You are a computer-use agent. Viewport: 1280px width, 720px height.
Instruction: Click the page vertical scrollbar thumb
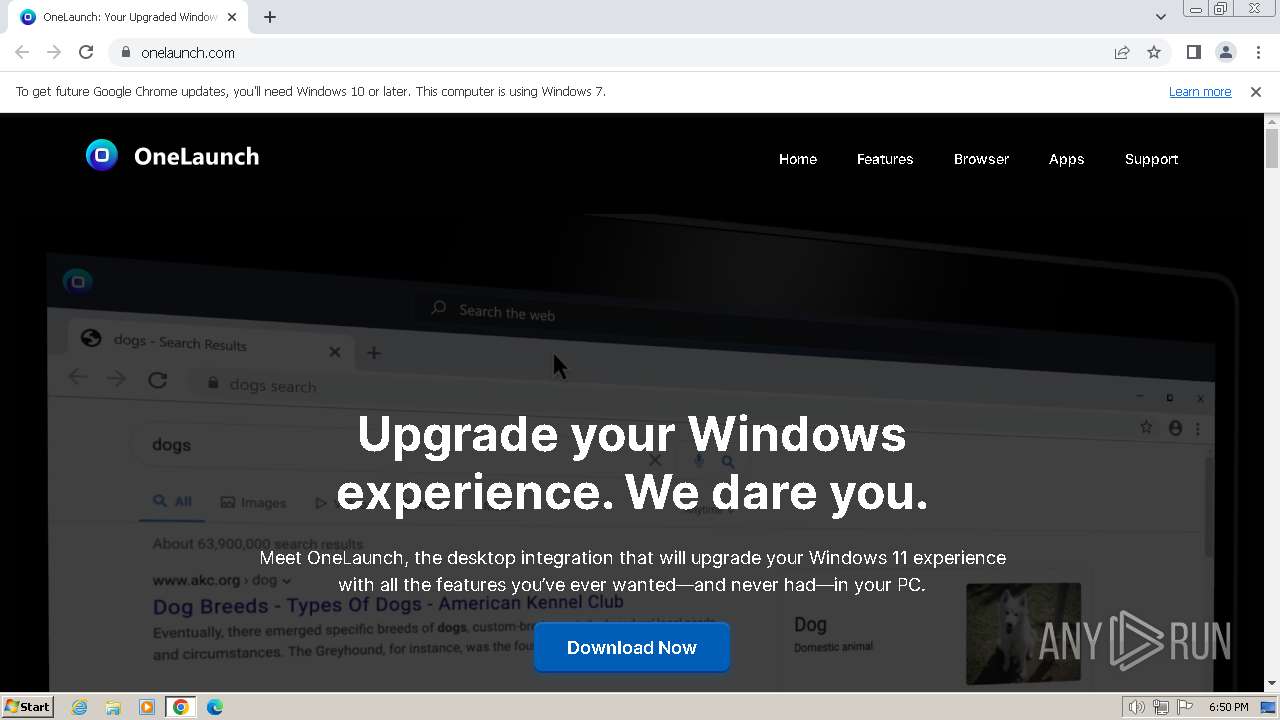[1272, 148]
